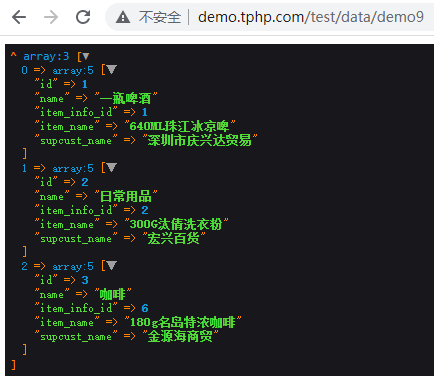Open the not-secure warning icon
This screenshot has width=434, height=384.
[123, 17]
